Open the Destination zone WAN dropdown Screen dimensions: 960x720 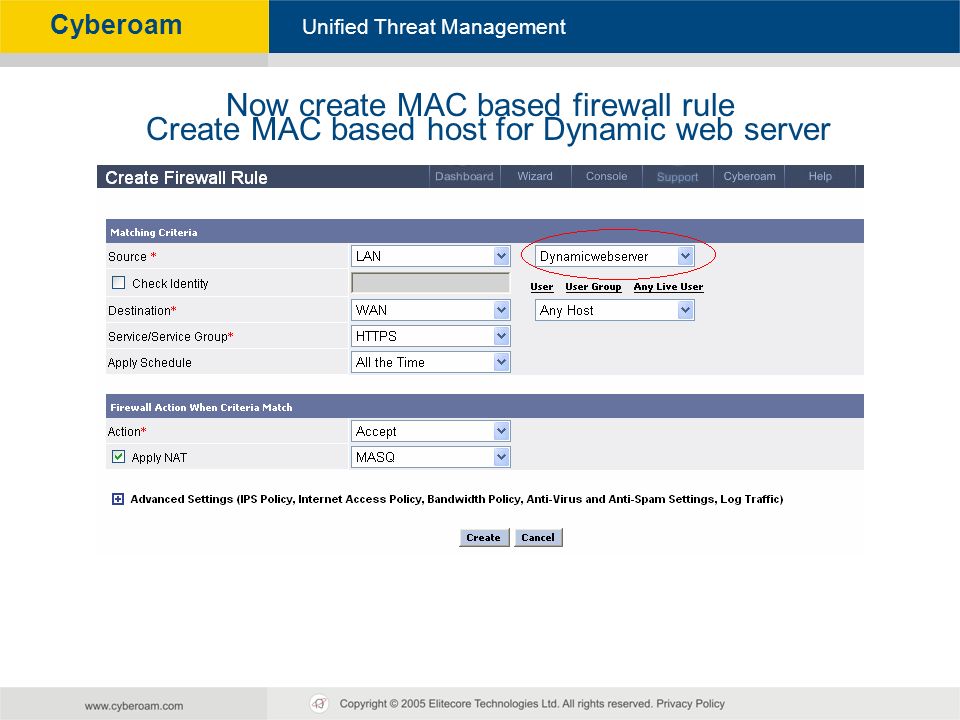coord(430,310)
